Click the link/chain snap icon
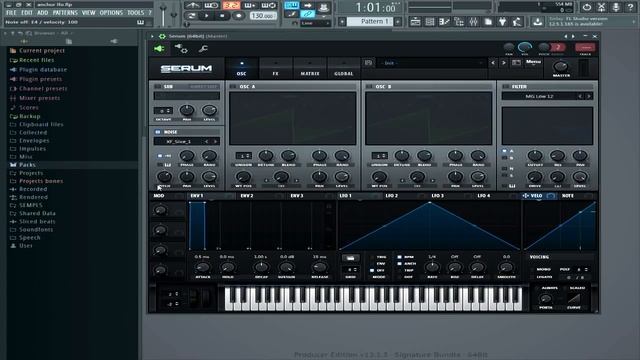The height and width of the screenshot is (360, 640). [x=307, y=14]
